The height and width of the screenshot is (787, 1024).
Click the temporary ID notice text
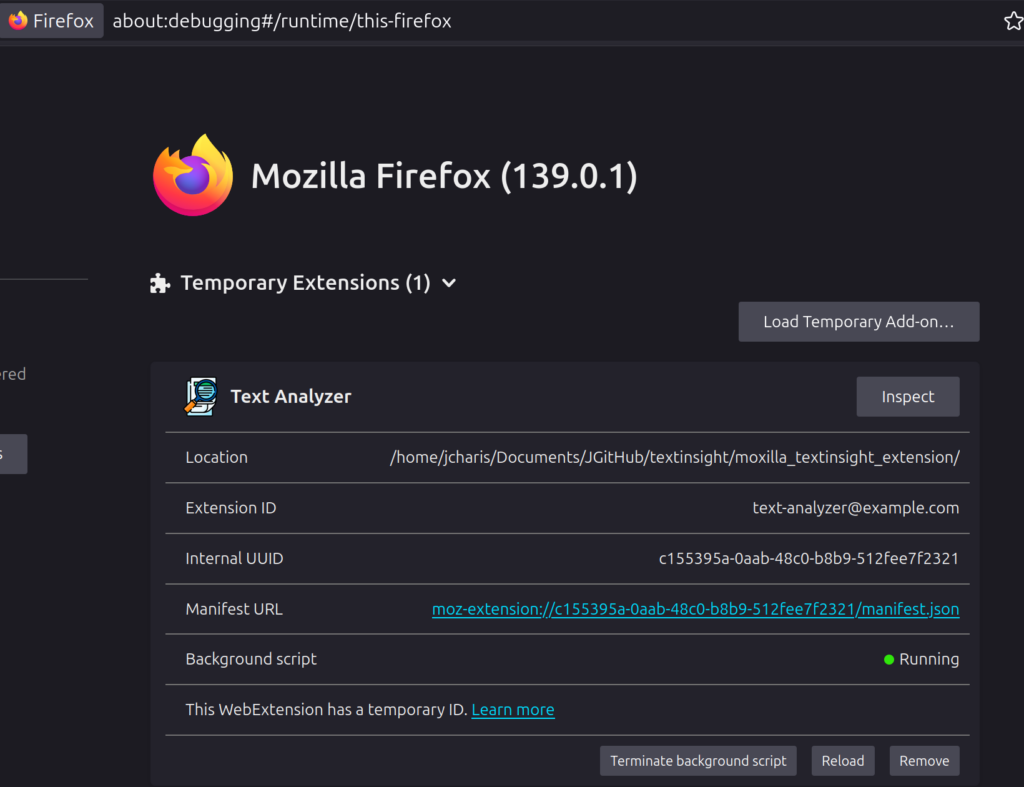click(327, 710)
